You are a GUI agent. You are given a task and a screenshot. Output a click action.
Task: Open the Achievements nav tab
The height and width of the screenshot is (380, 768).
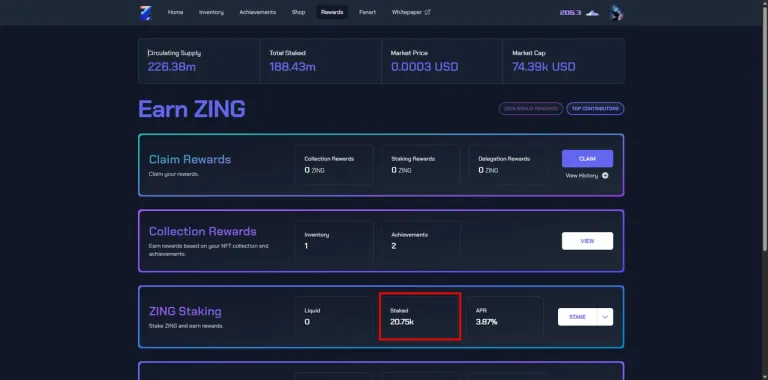tap(258, 12)
